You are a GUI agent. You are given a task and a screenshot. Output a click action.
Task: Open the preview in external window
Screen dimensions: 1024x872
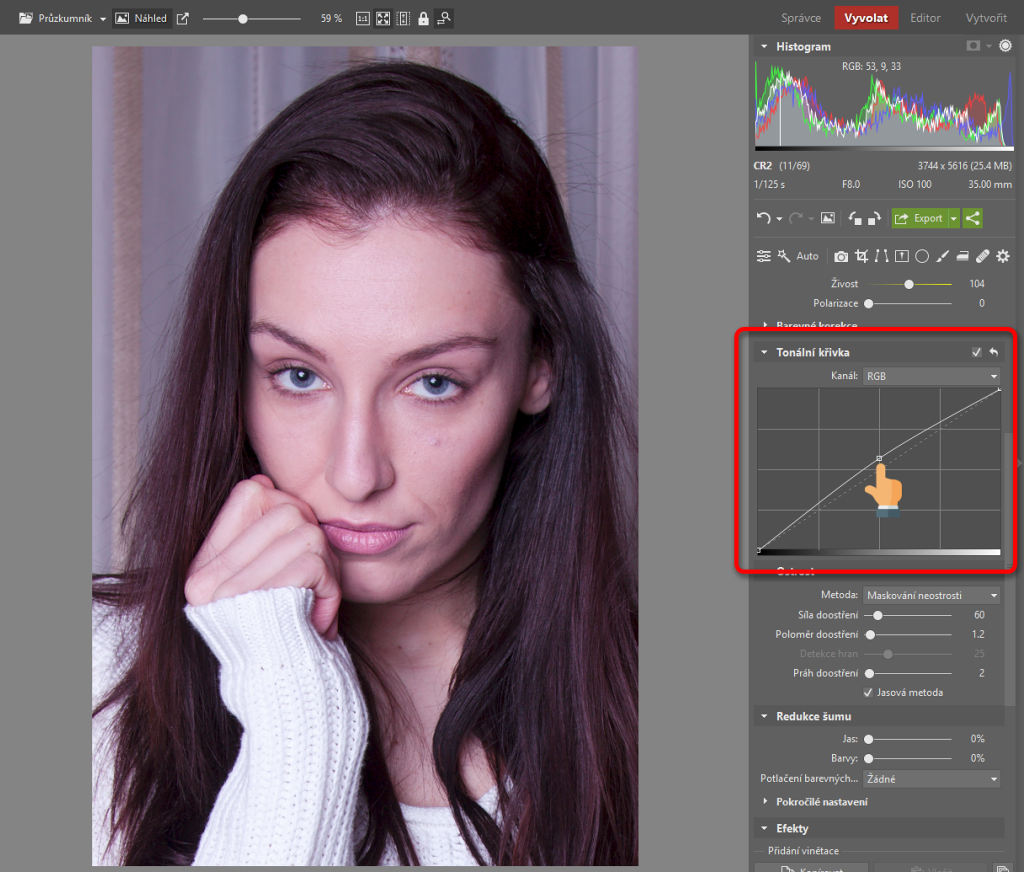pos(183,18)
